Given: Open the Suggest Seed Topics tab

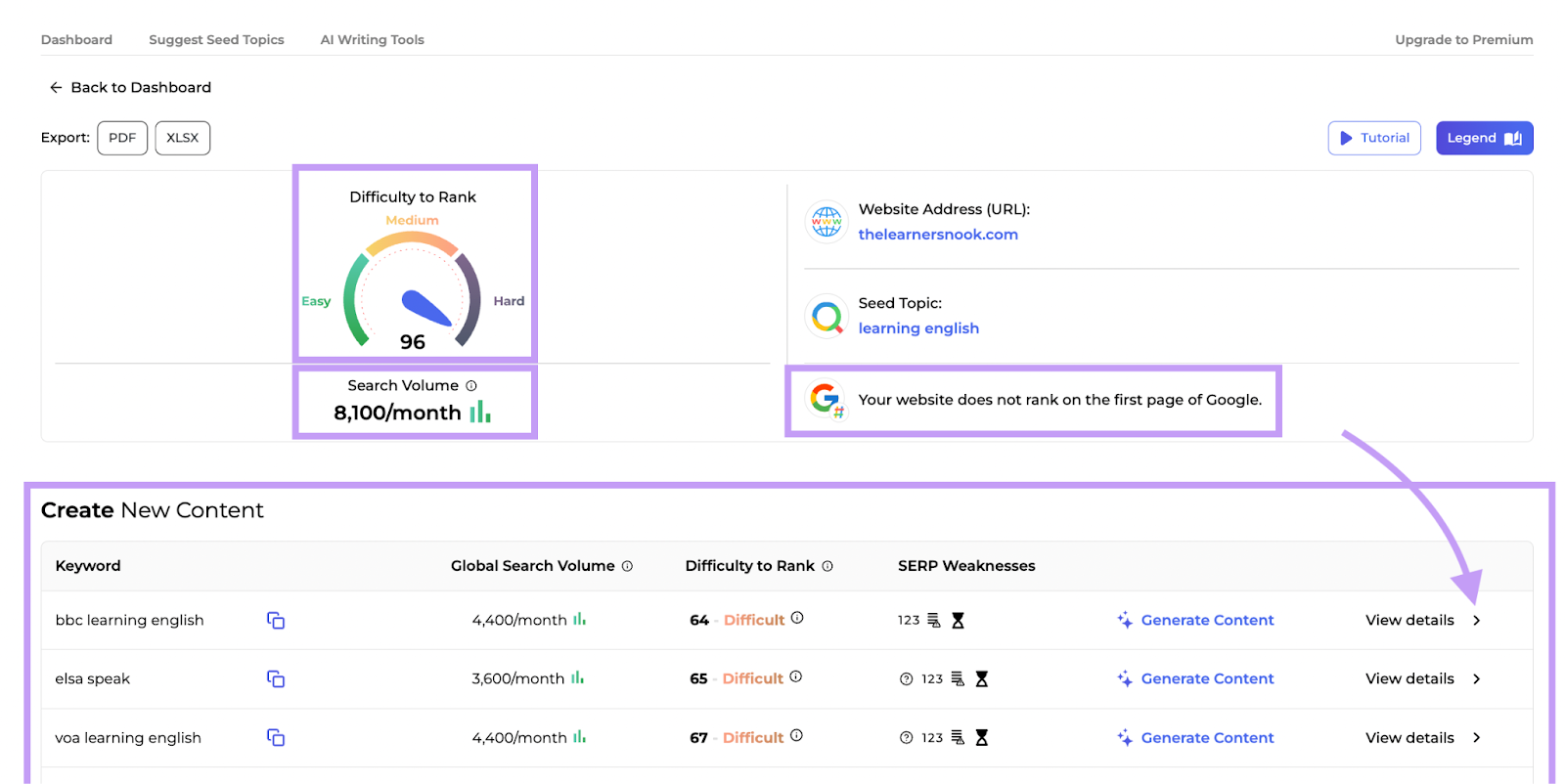Looking at the screenshot, I should [x=216, y=40].
